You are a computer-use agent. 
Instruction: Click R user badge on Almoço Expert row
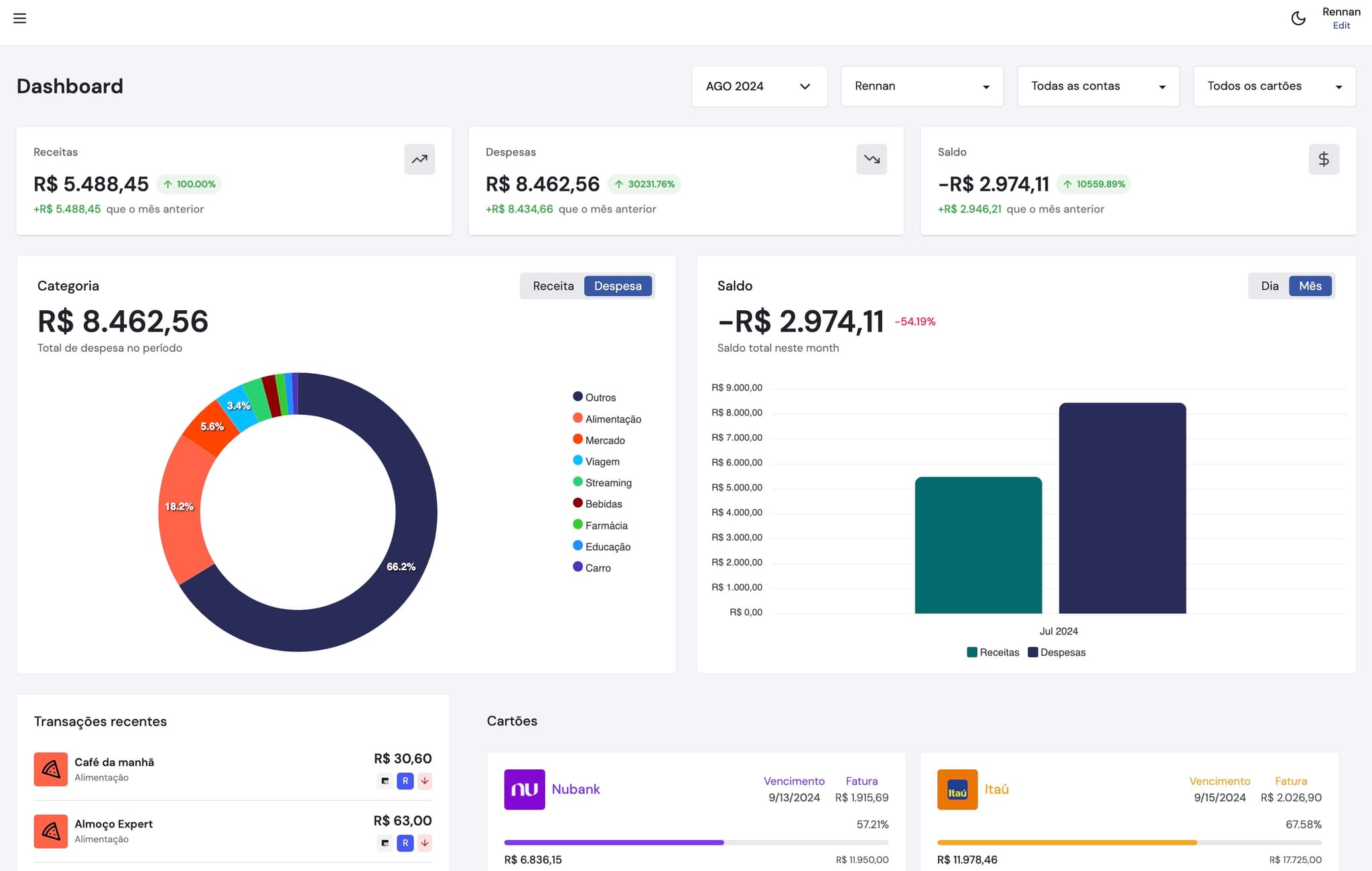(x=405, y=843)
